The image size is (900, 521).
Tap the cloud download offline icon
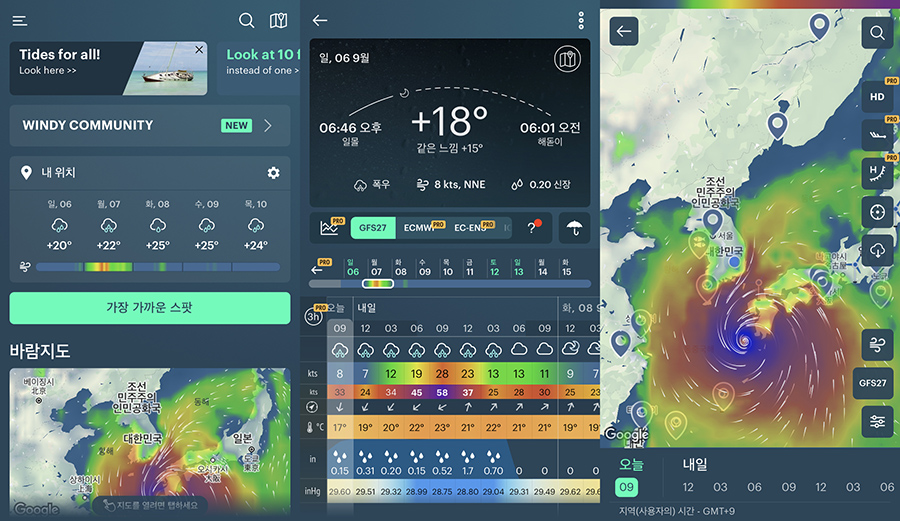(x=877, y=250)
